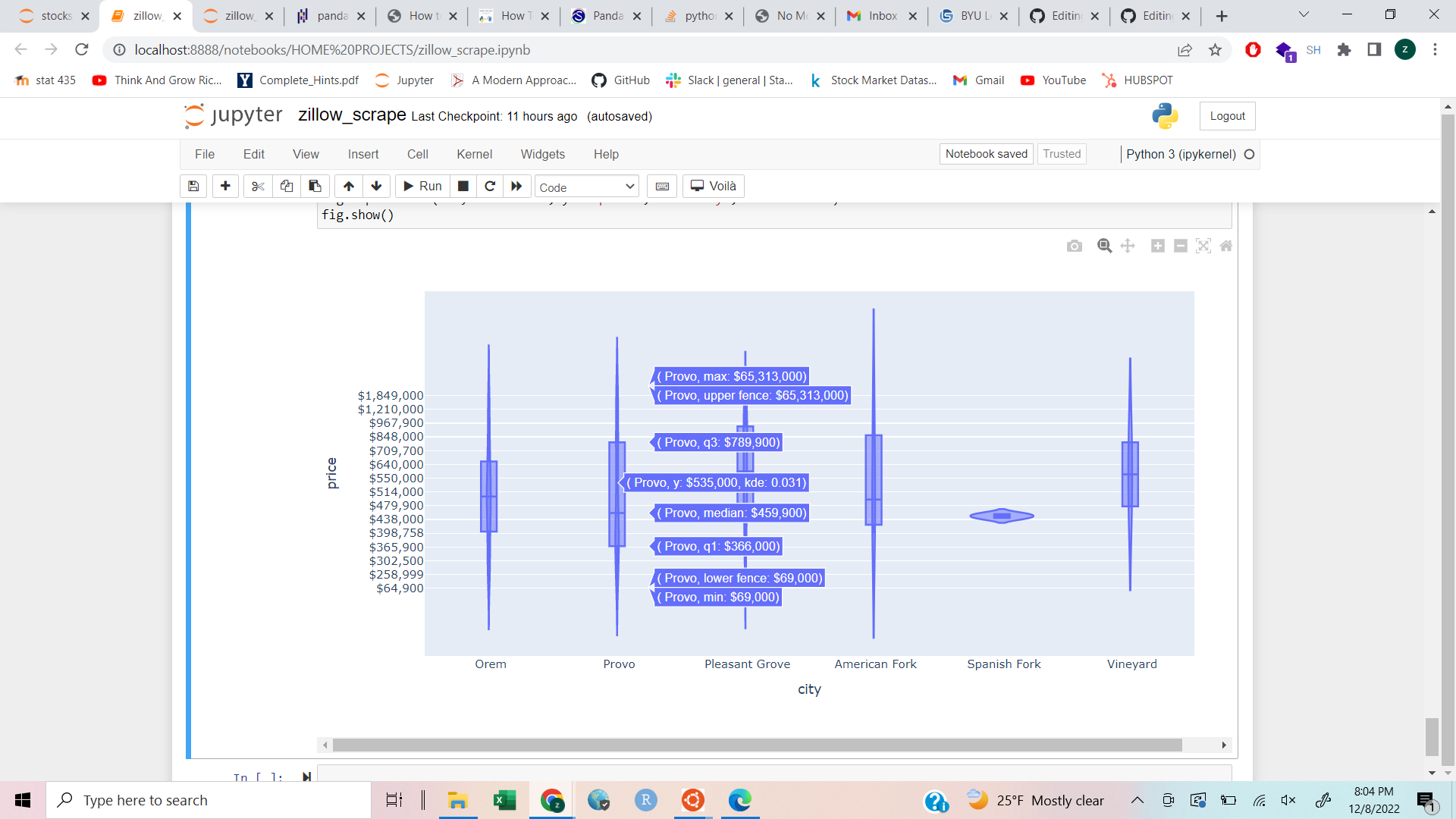Toggle the Plotly autoscale button
1456x819 pixels.
click(1203, 246)
